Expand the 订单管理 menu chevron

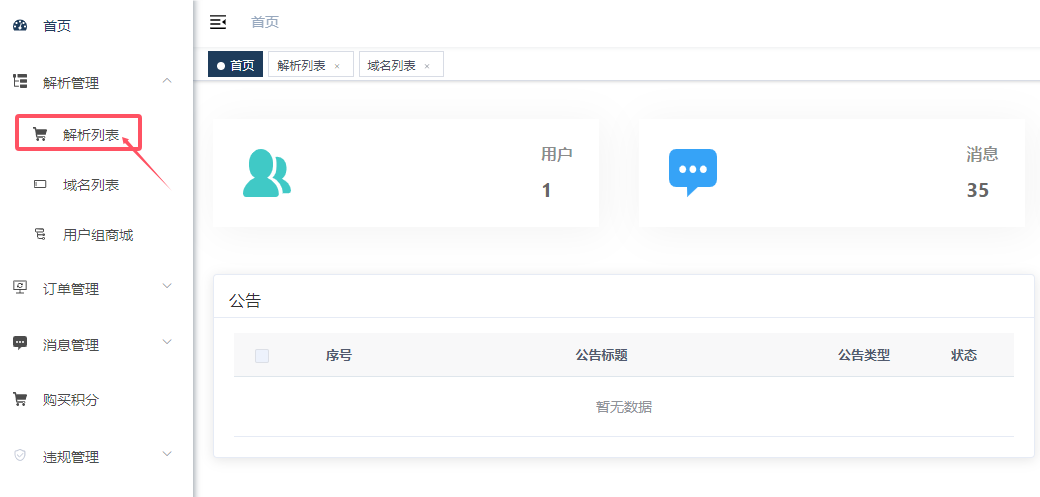tap(167, 286)
